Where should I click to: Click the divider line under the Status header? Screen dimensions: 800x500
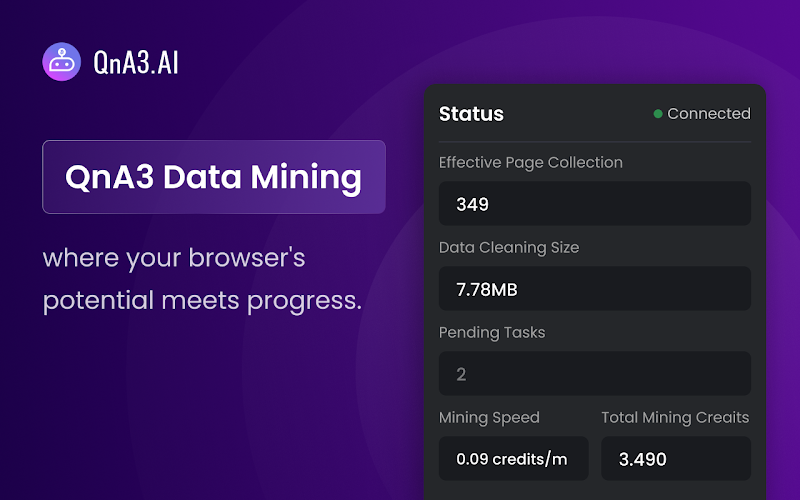click(594, 141)
